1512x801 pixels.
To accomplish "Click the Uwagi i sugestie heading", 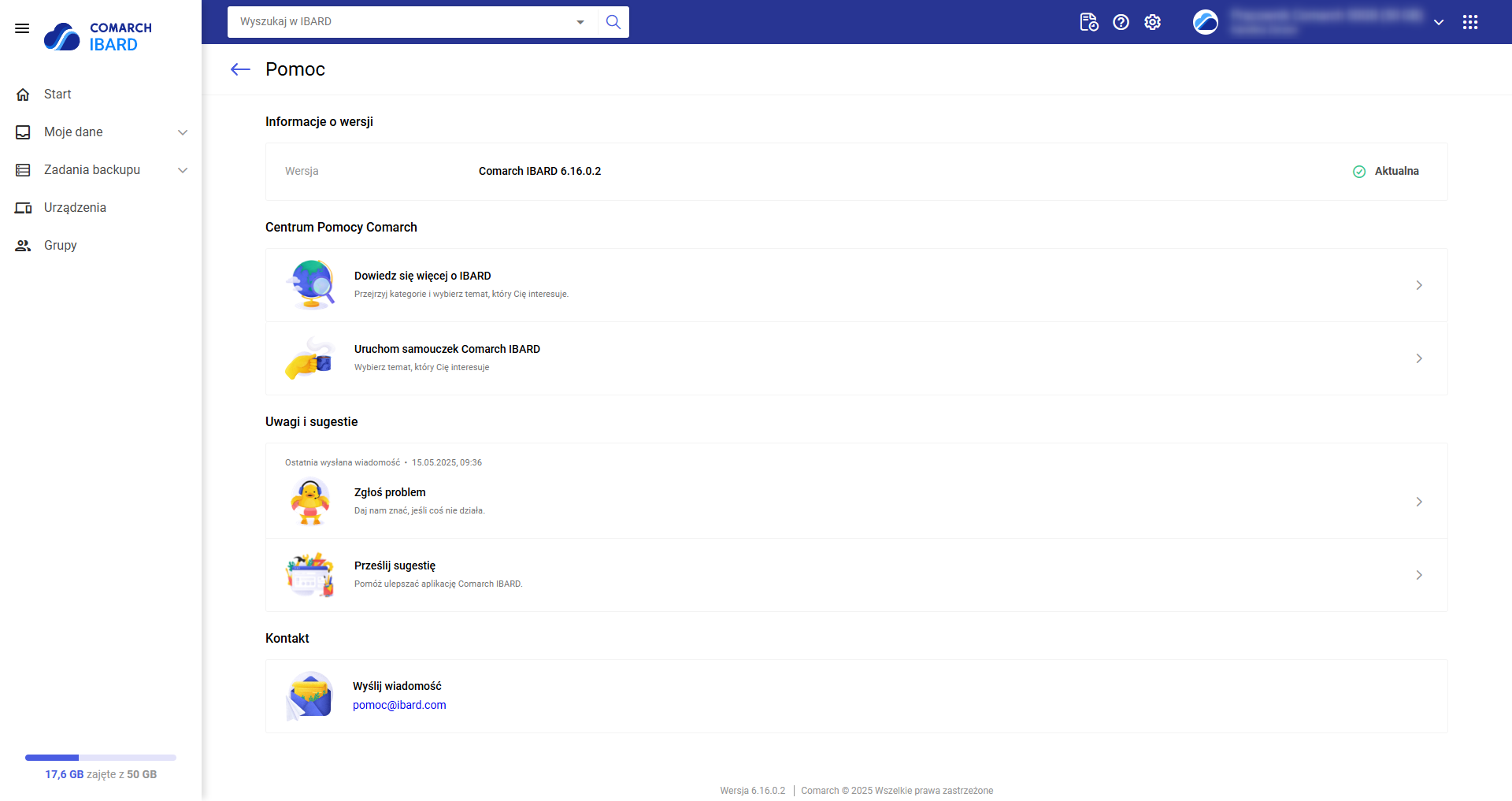I will point(312,421).
